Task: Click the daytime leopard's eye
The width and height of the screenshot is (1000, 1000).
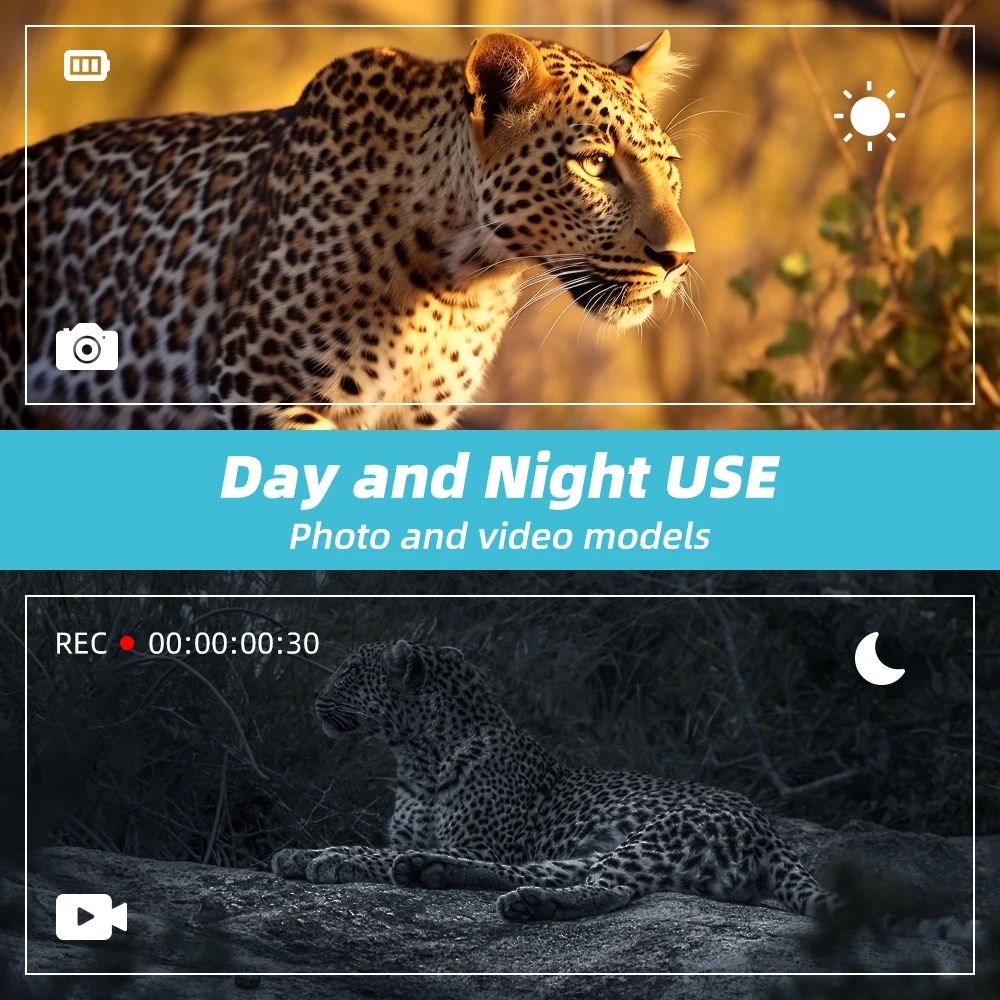Action: (592, 165)
